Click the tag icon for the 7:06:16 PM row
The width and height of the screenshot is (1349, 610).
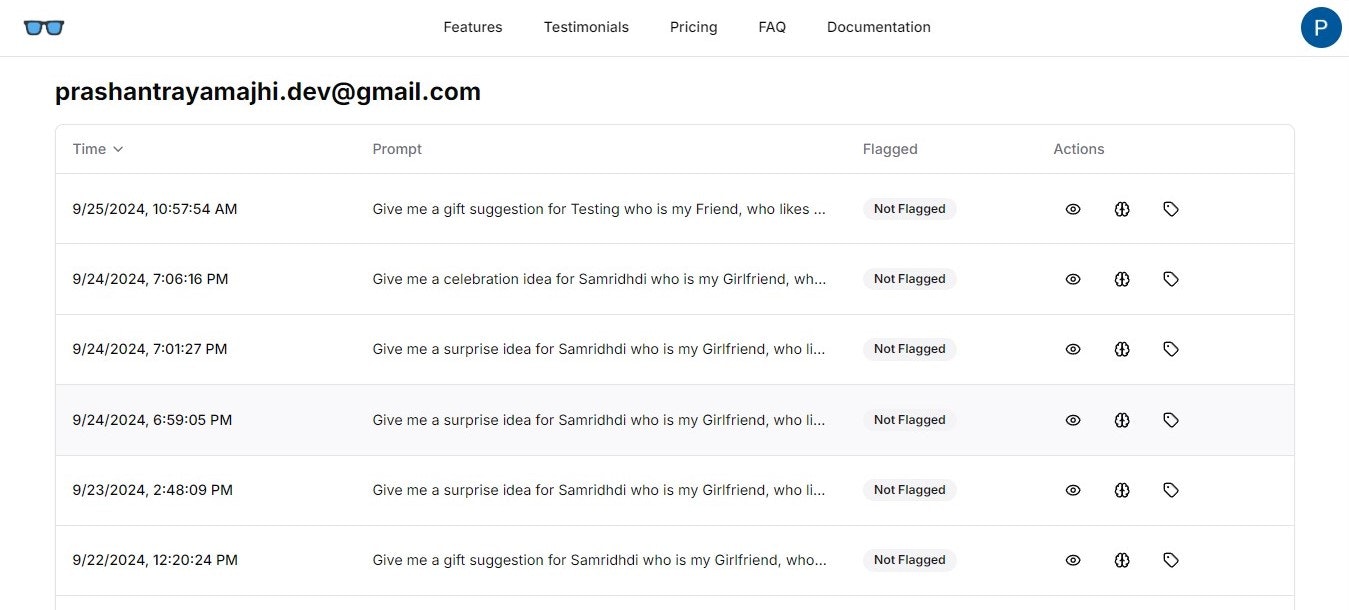click(x=1171, y=279)
